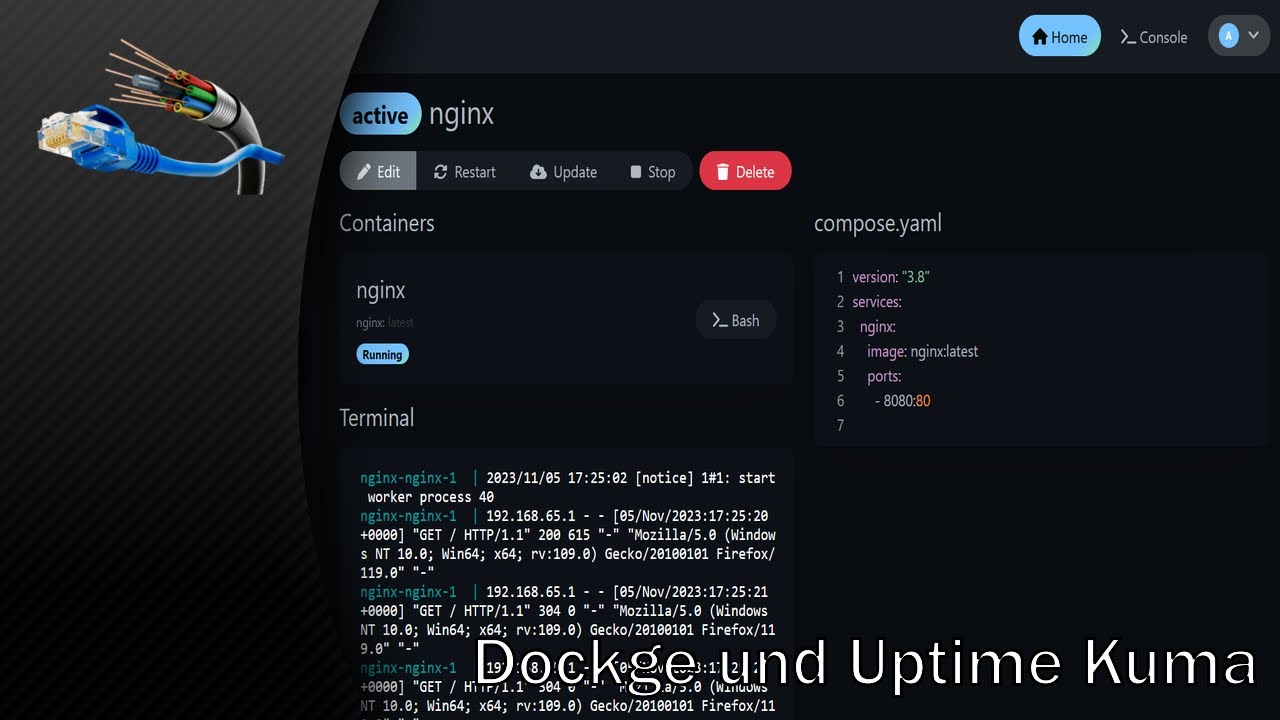The image size is (1280, 720).
Task: Click the profile avatar icon
Action: pyautogui.click(x=1229, y=36)
